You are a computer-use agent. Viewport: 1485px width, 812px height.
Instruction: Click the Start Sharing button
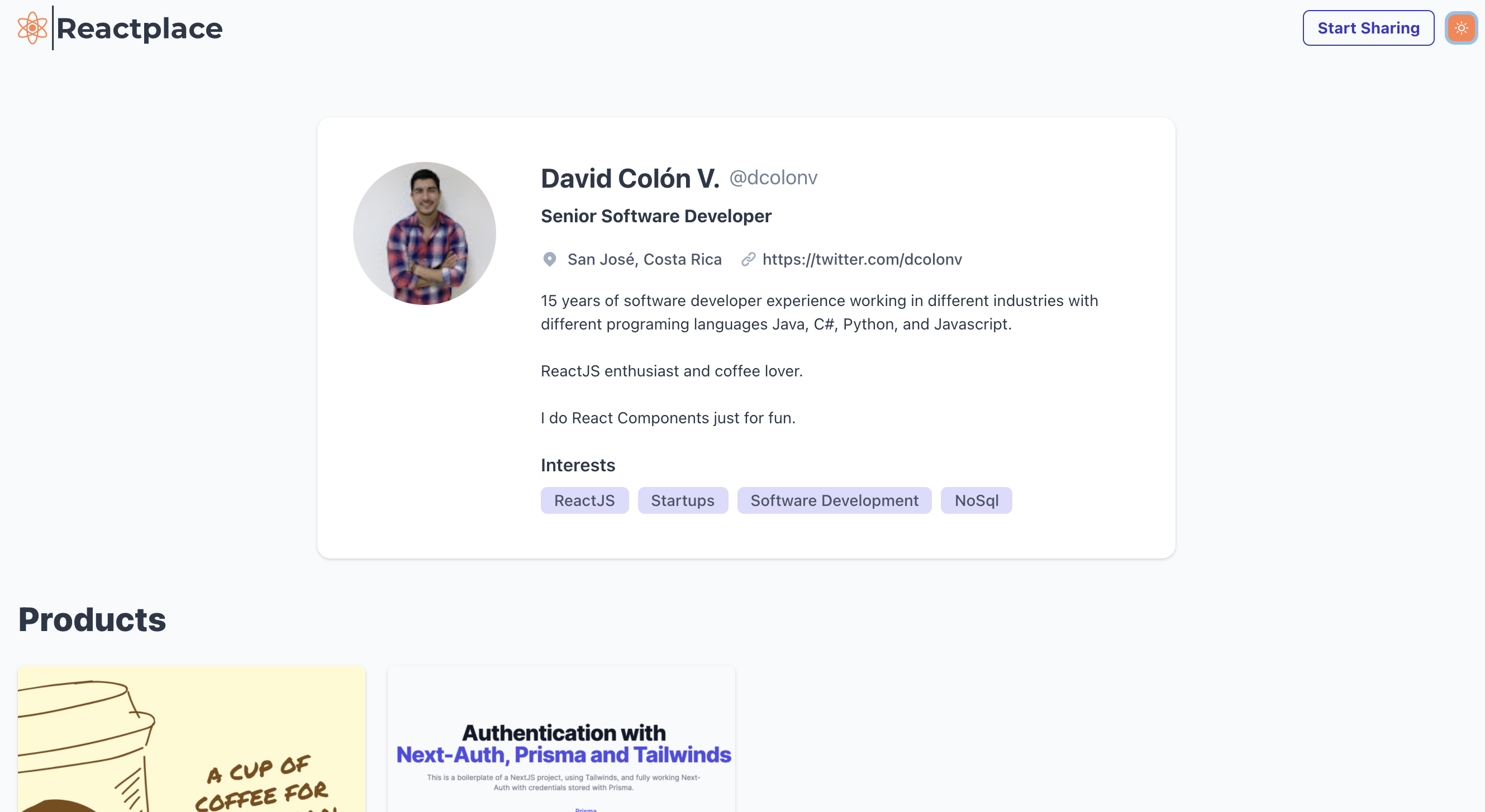pos(1369,27)
